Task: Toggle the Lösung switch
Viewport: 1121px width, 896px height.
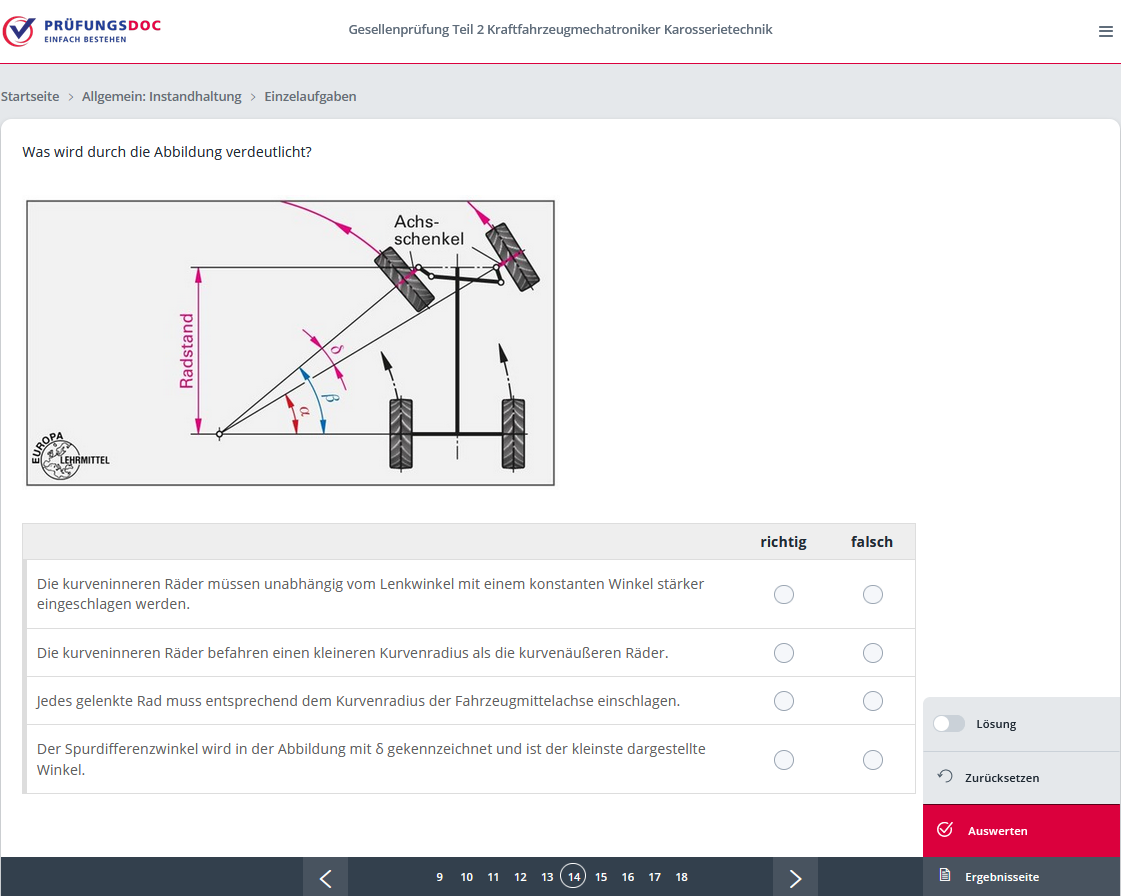Action: [x=949, y=724]
